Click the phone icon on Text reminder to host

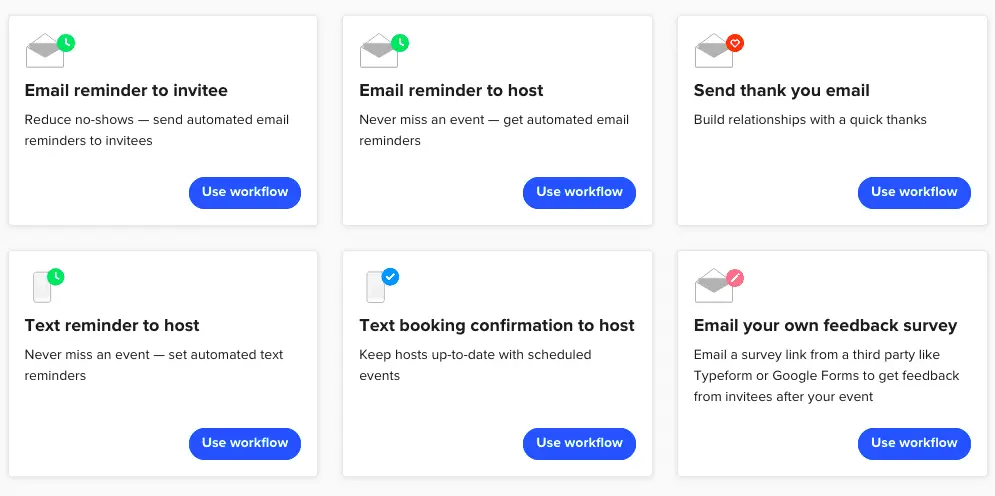coord(42,287)
